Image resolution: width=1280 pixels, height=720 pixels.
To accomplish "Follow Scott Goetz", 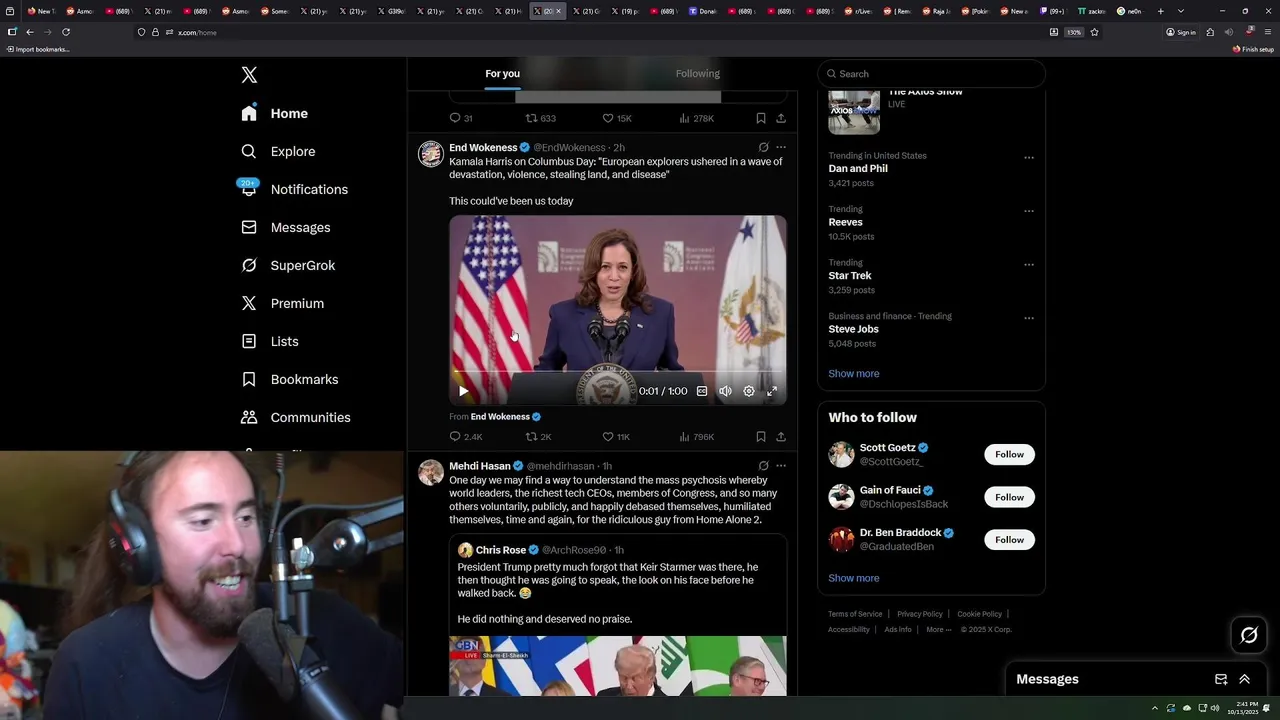I will point(1009,455).
